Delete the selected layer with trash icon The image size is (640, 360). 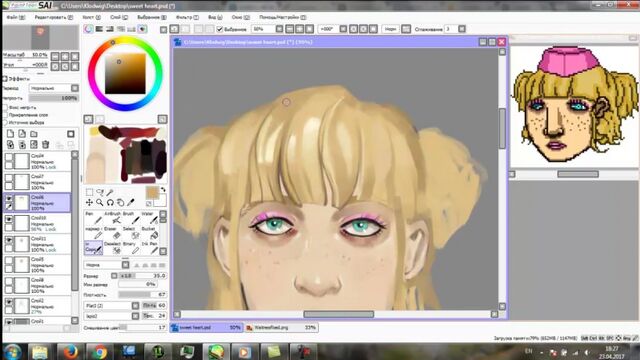tap(46, 144)
